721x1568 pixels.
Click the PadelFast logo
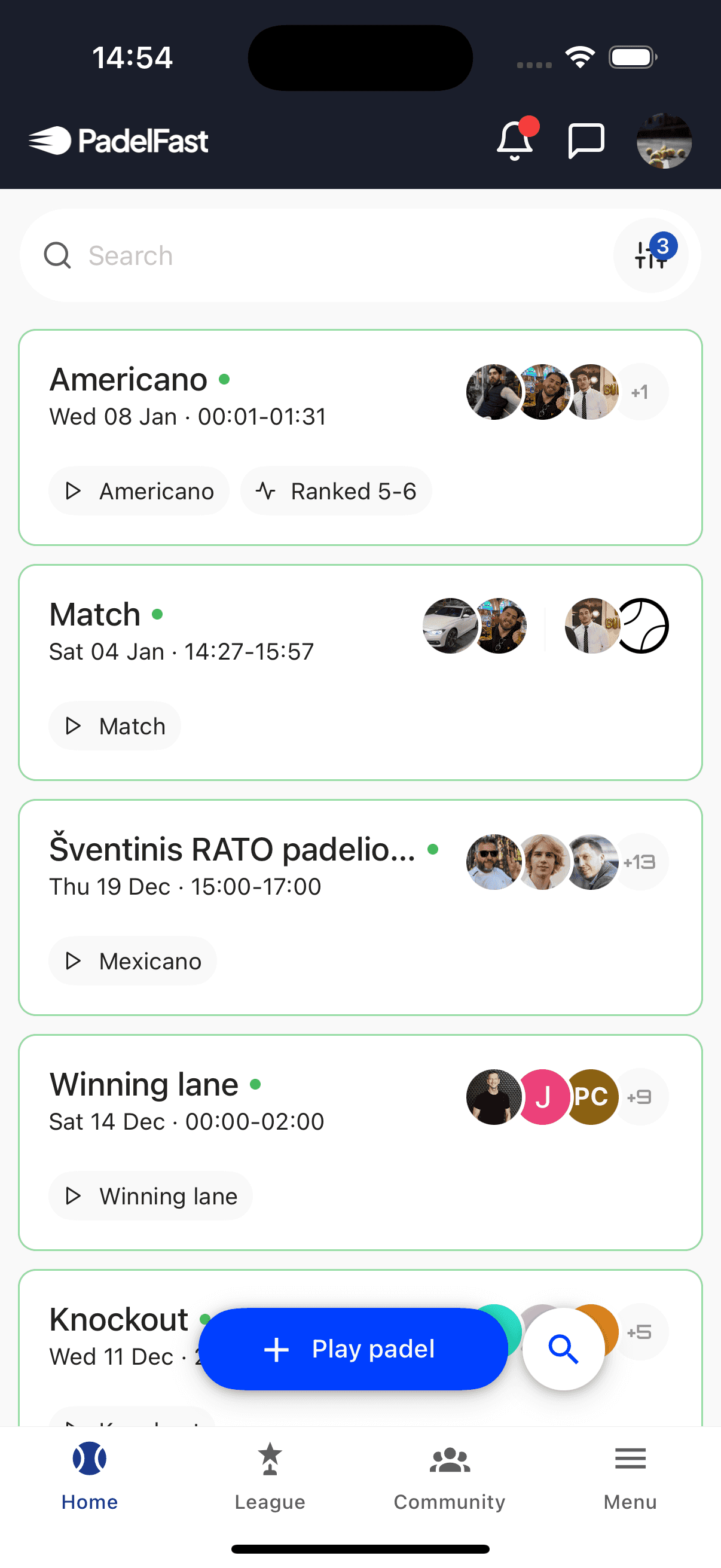click(x=118, y=141)
